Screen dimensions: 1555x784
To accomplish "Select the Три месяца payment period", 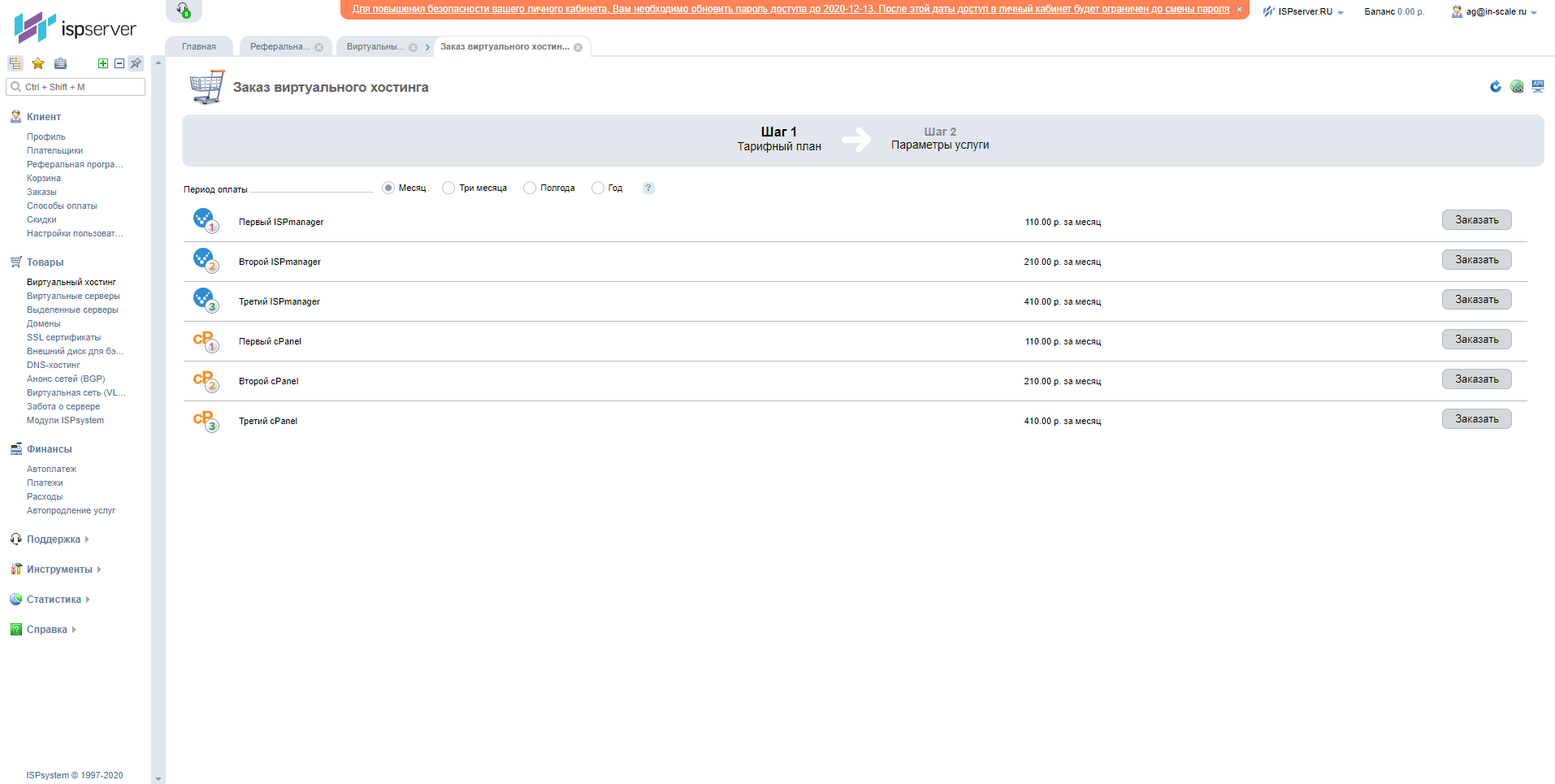I will tap(448, 188).
